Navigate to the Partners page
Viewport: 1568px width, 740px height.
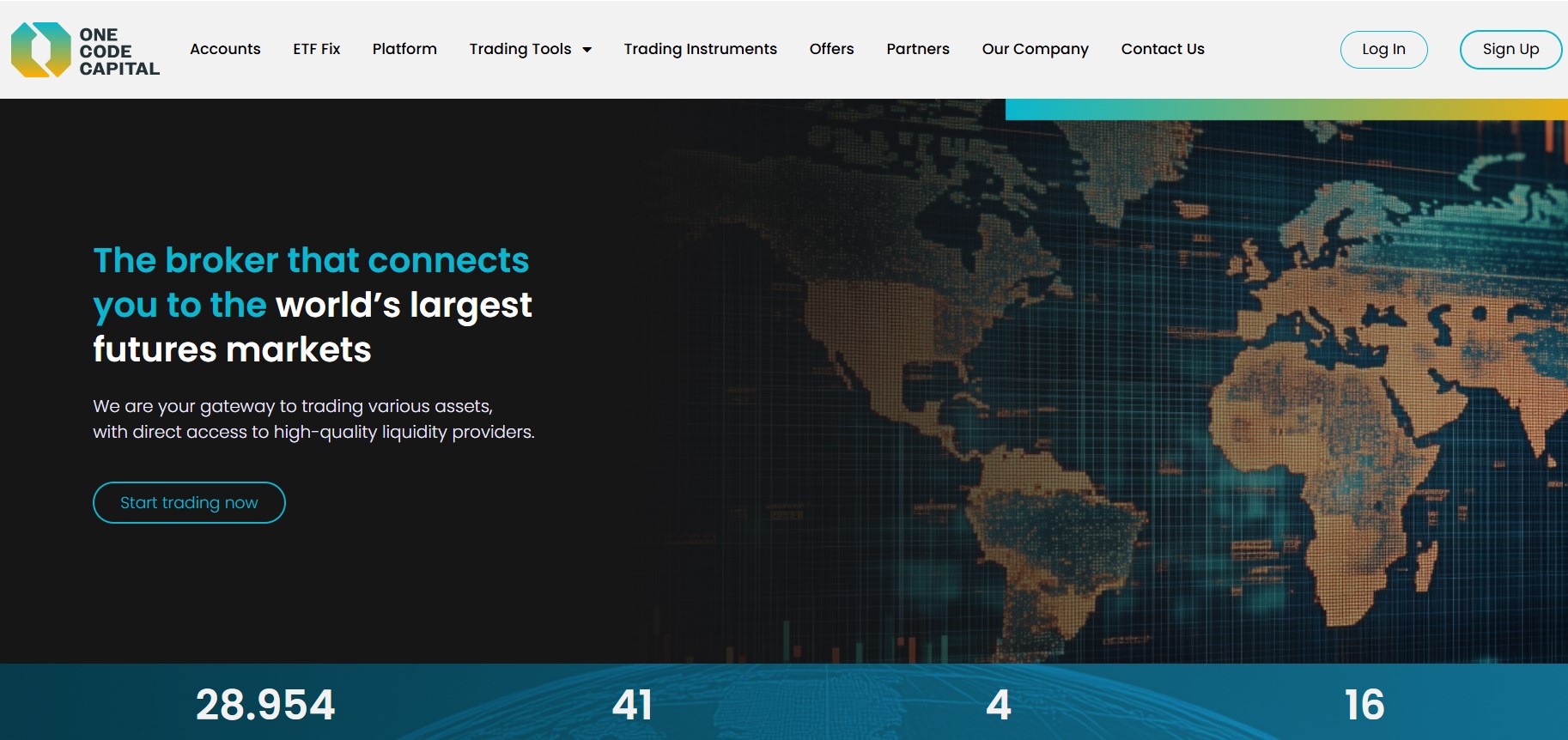point(918,49)
